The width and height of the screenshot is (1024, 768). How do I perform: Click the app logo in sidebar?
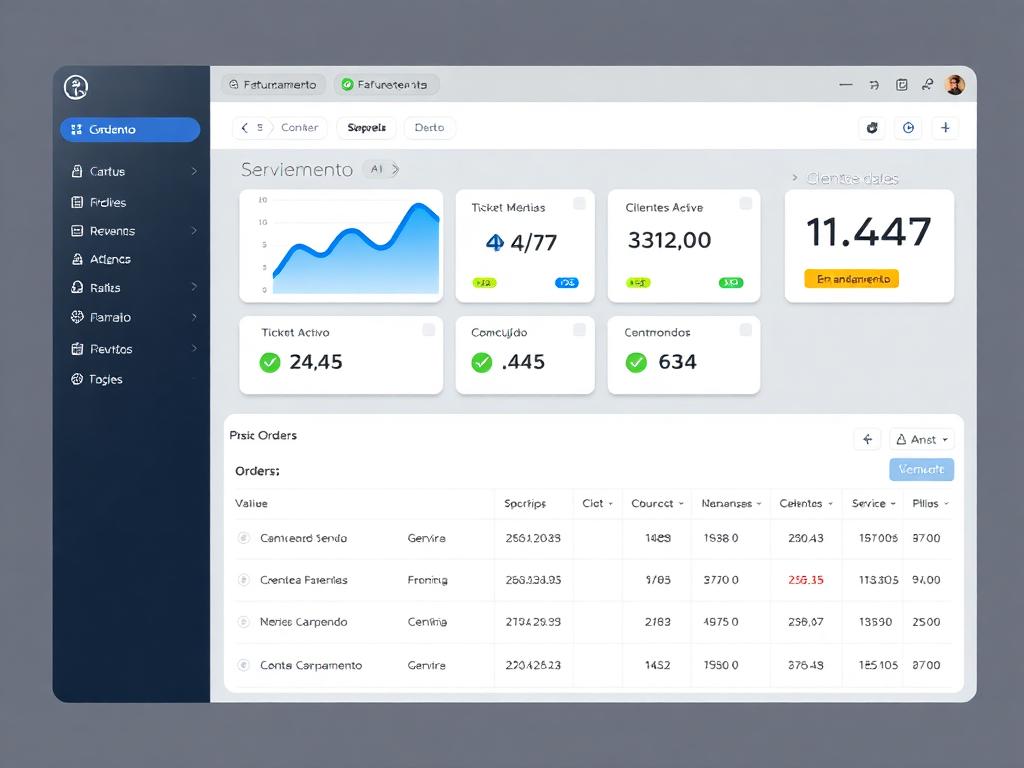tap(76, 87)
